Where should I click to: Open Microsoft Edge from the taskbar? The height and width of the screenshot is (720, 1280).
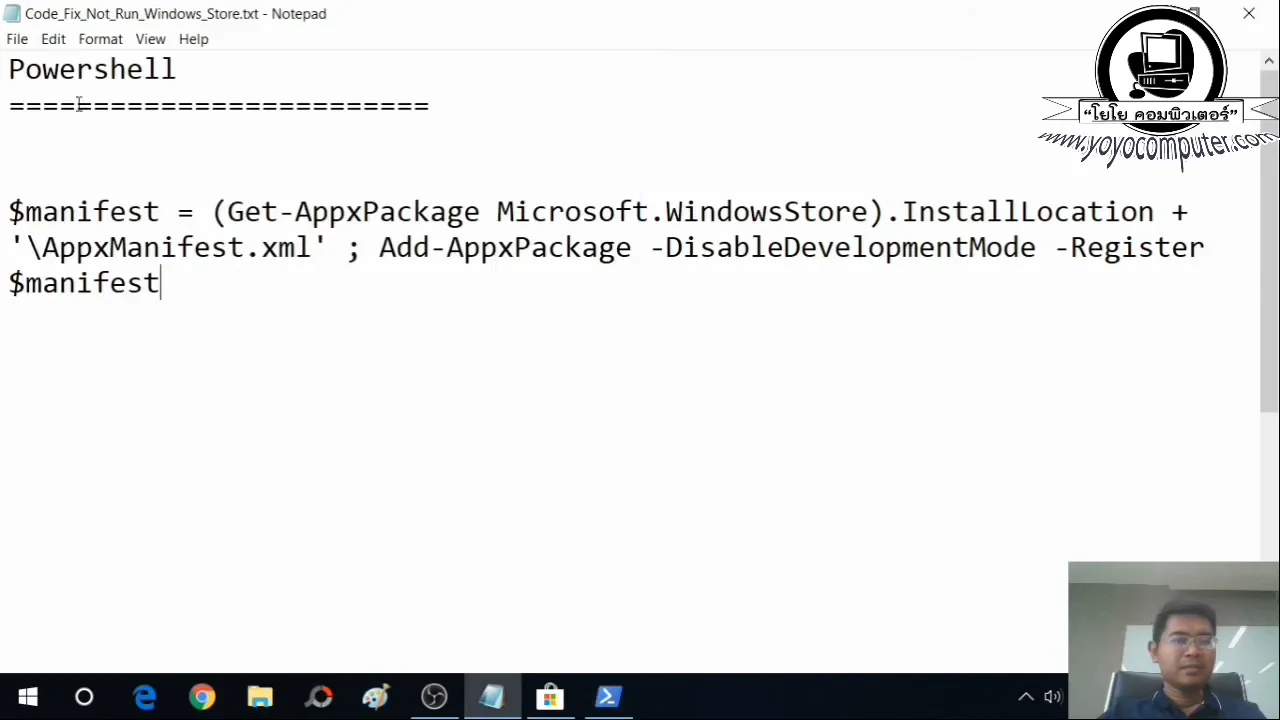(145, 696)
